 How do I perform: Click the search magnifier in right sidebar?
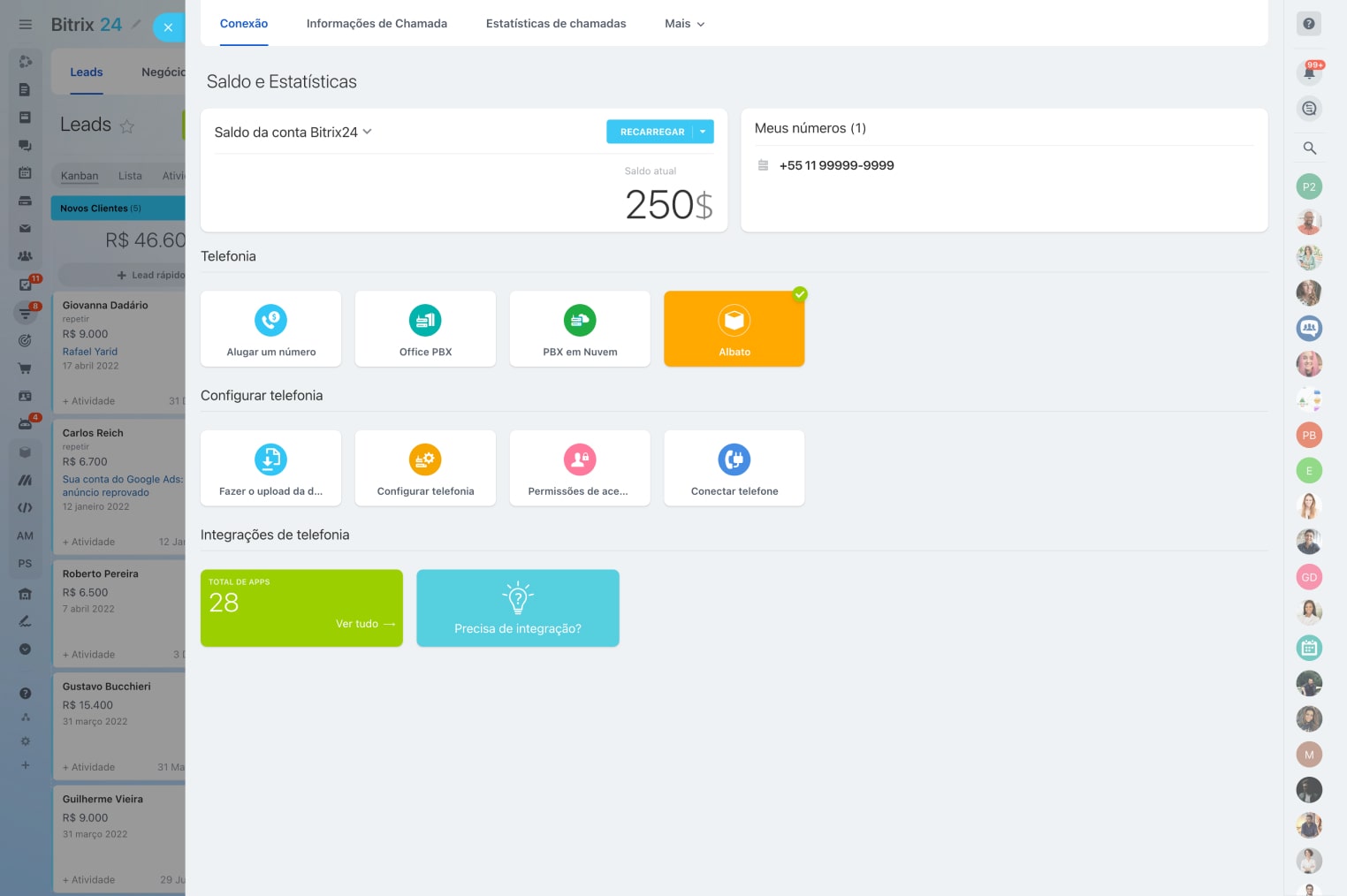tap(1309, 148)
